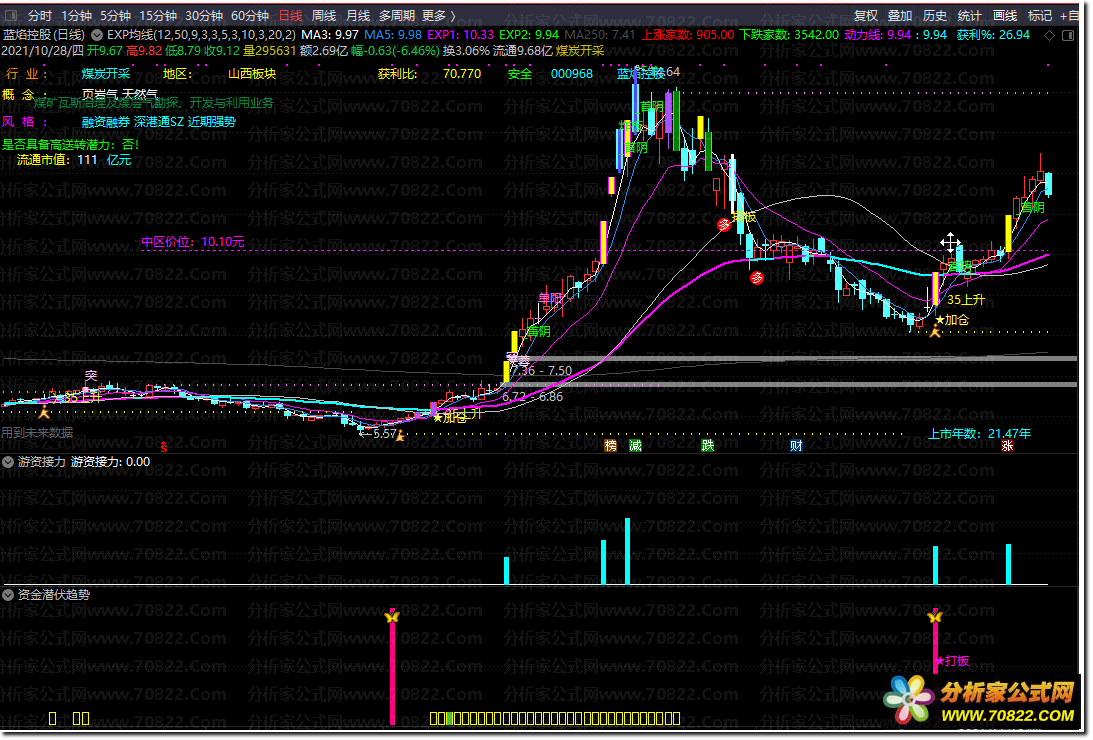Screen dimensions: 1093x740
Task: Activate the 画线 drawing tool button
Action: click(x=1004, y=15)
